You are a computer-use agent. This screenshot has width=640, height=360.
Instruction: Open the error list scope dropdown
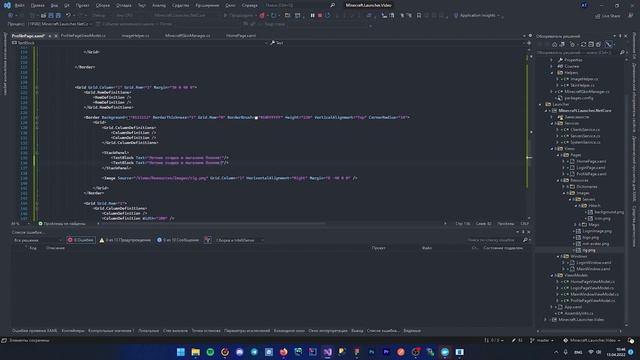[x=37, y=240]
